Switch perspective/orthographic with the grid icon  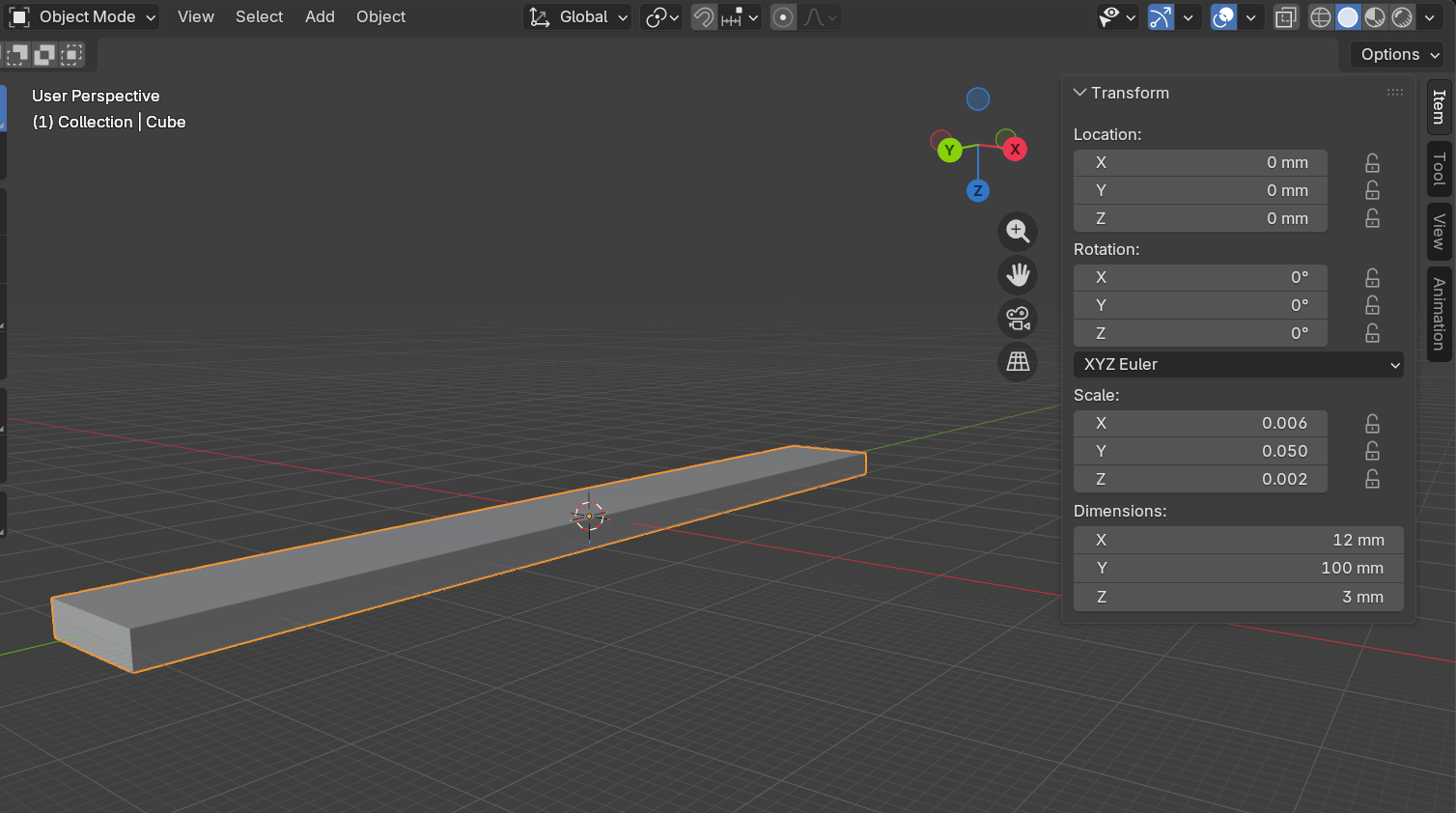point(1018,362)
